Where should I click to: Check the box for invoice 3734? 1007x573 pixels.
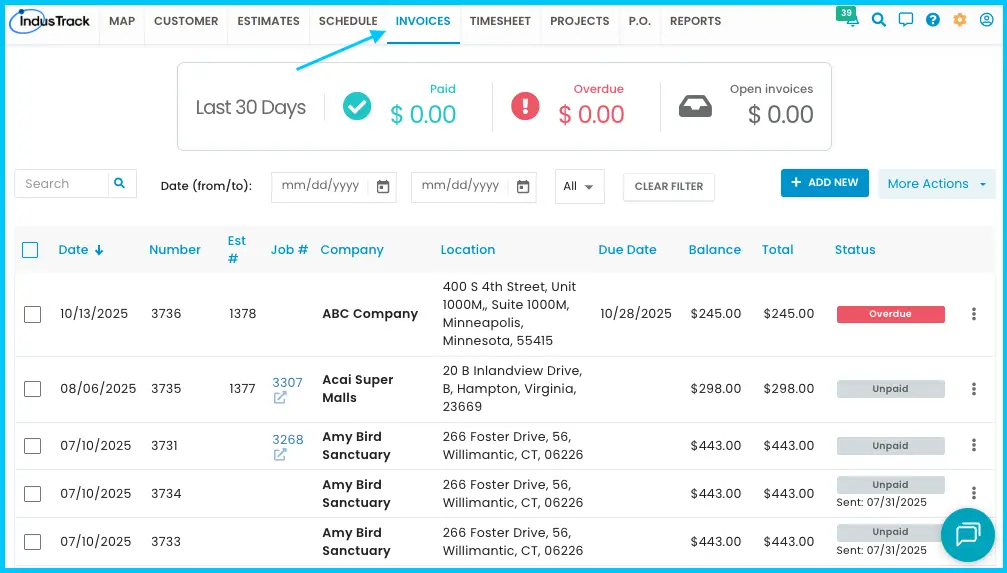[32, 493]
